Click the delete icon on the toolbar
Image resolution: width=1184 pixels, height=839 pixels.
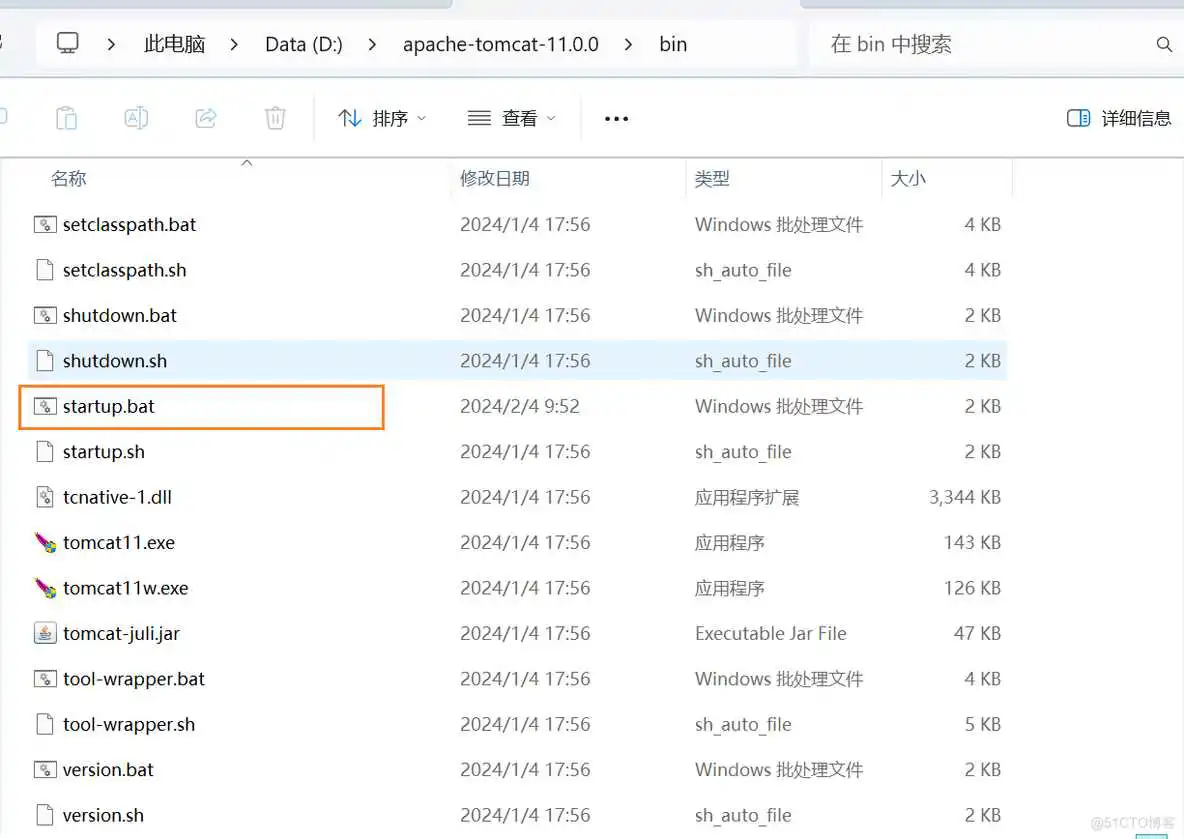[x=275, y=117]
